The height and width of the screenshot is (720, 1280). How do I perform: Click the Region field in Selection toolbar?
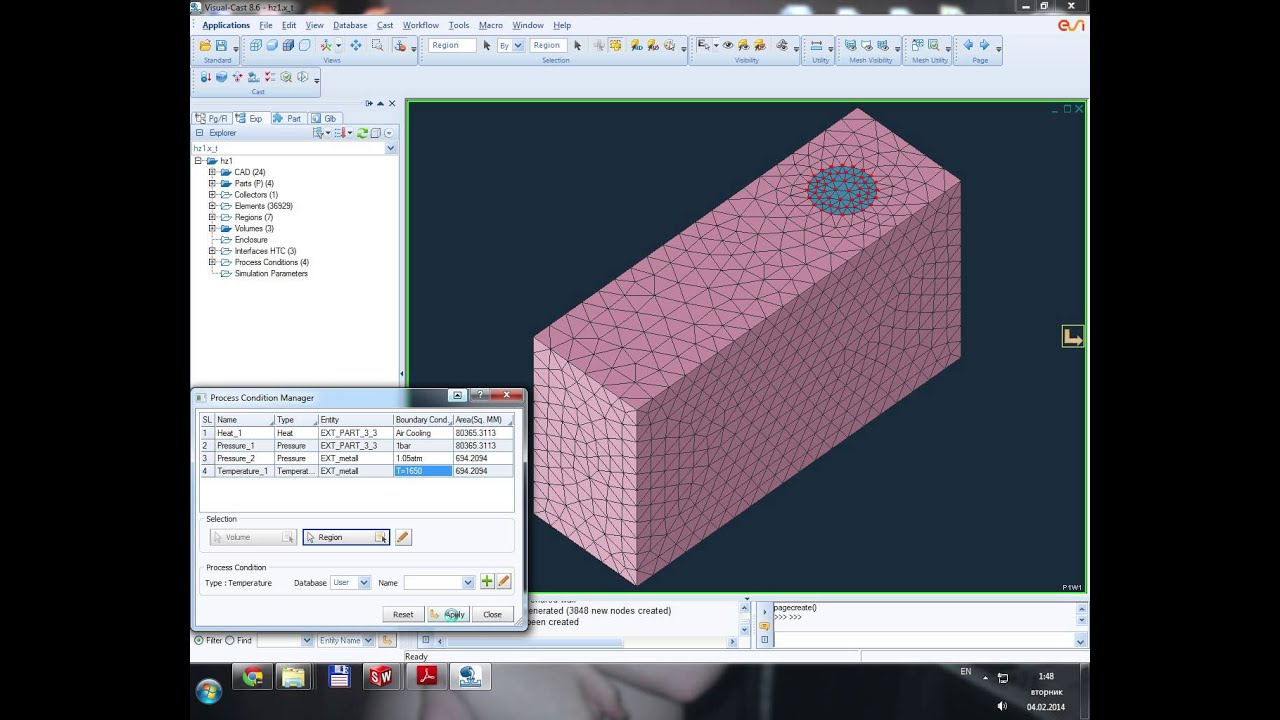453,45
